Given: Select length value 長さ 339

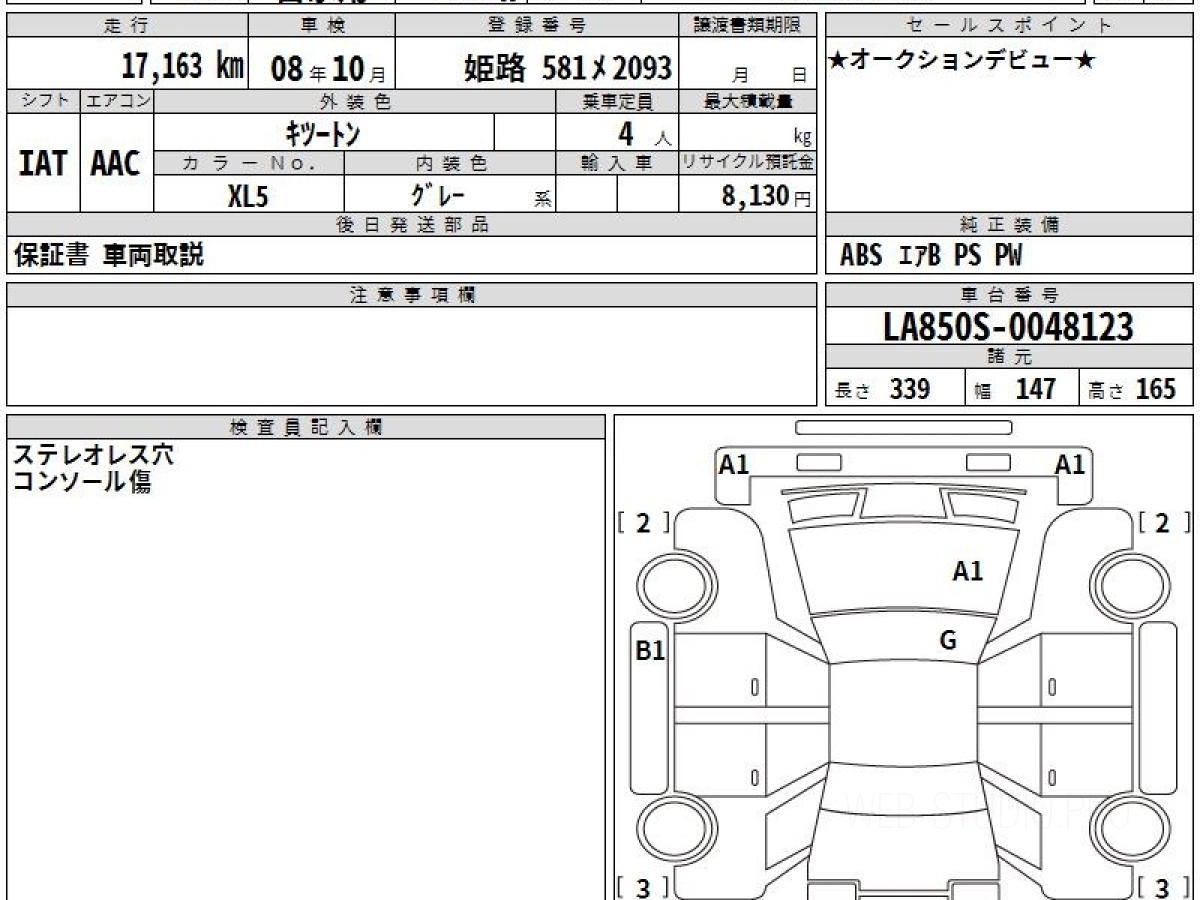Looking at the screenshot, I should pyautogui.click(x=883, y=389).
